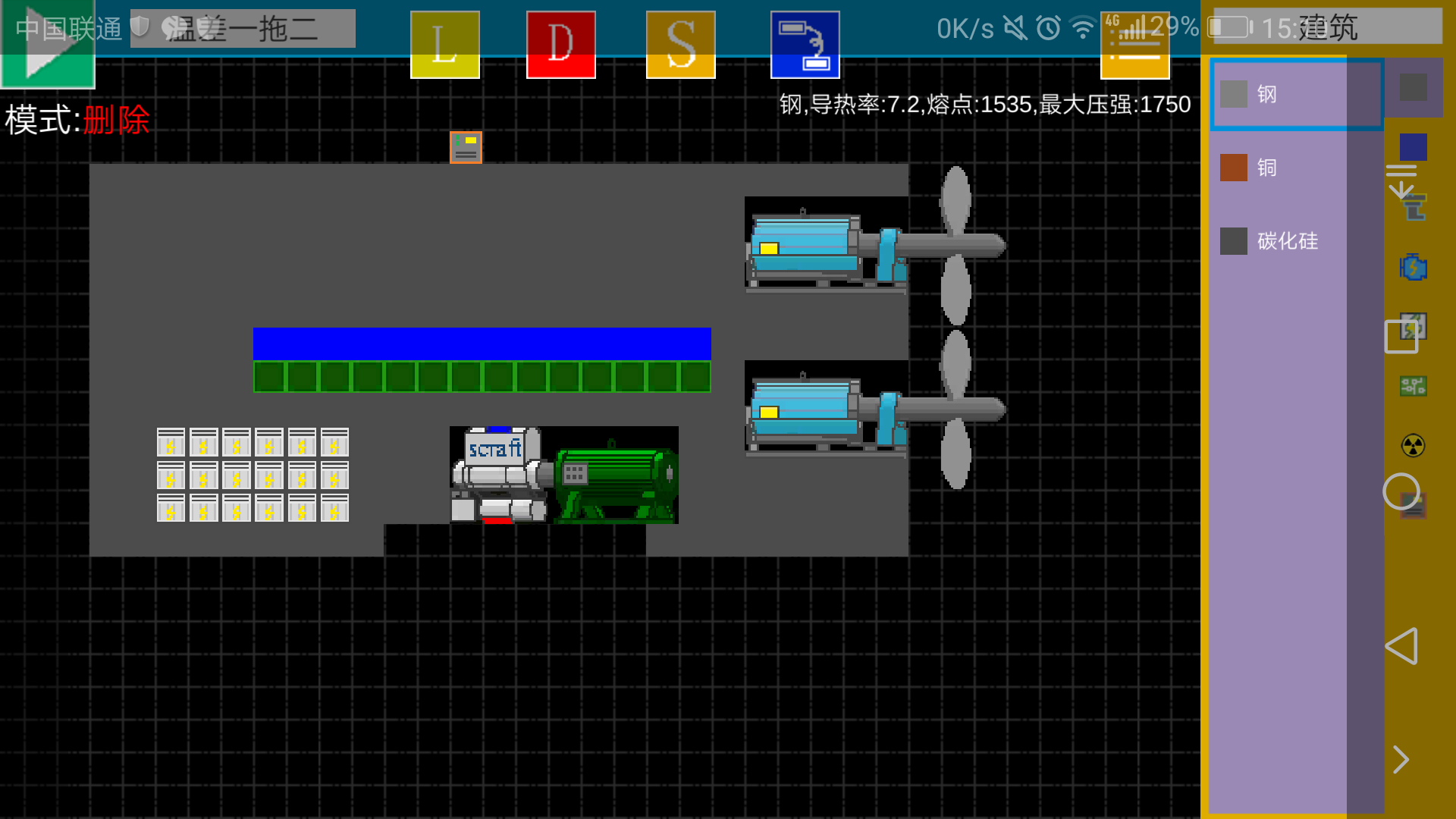Click the leftmost green block in row
The height and width of the screenshot is (819, 1456).
coord(269,377)
